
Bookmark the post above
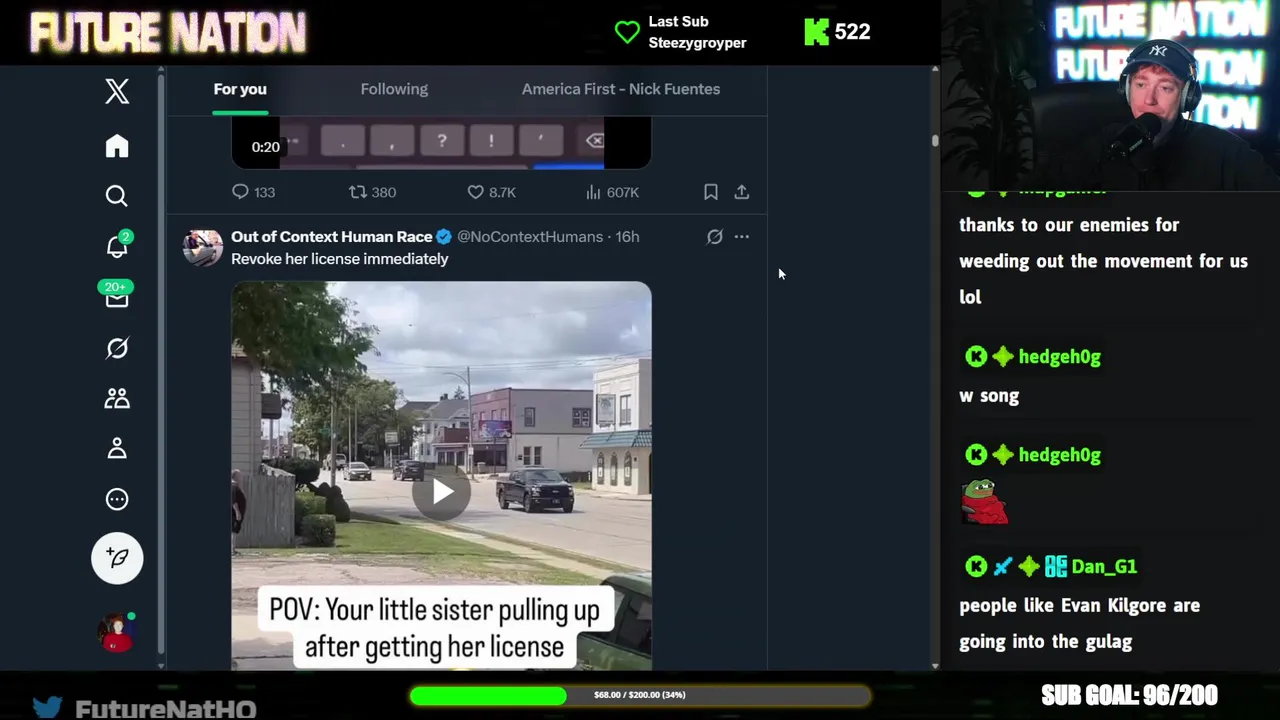click(710, 192)
